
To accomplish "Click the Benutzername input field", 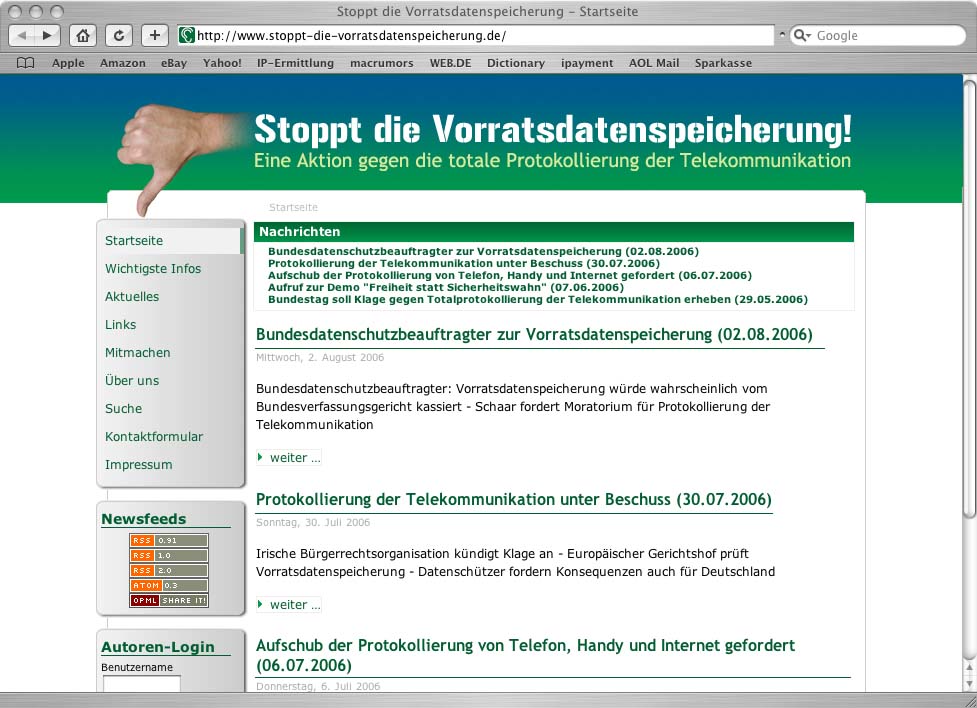I will [x=141, y=684].
